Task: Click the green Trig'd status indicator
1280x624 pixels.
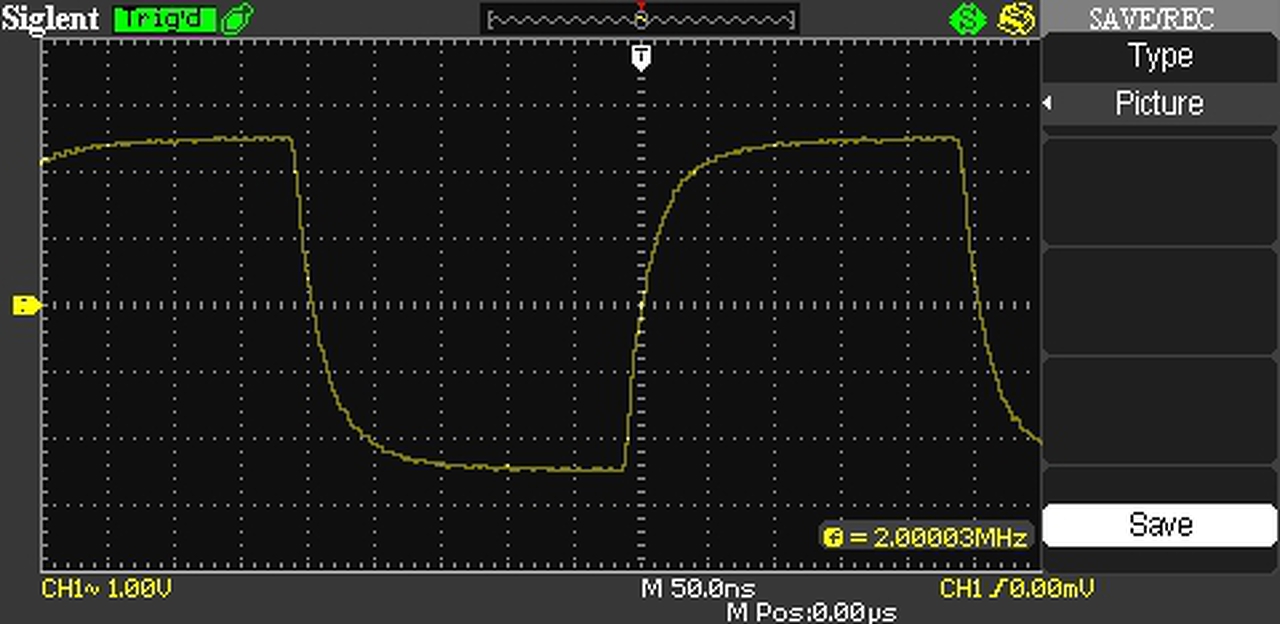Action: click(x=165, y=18)
